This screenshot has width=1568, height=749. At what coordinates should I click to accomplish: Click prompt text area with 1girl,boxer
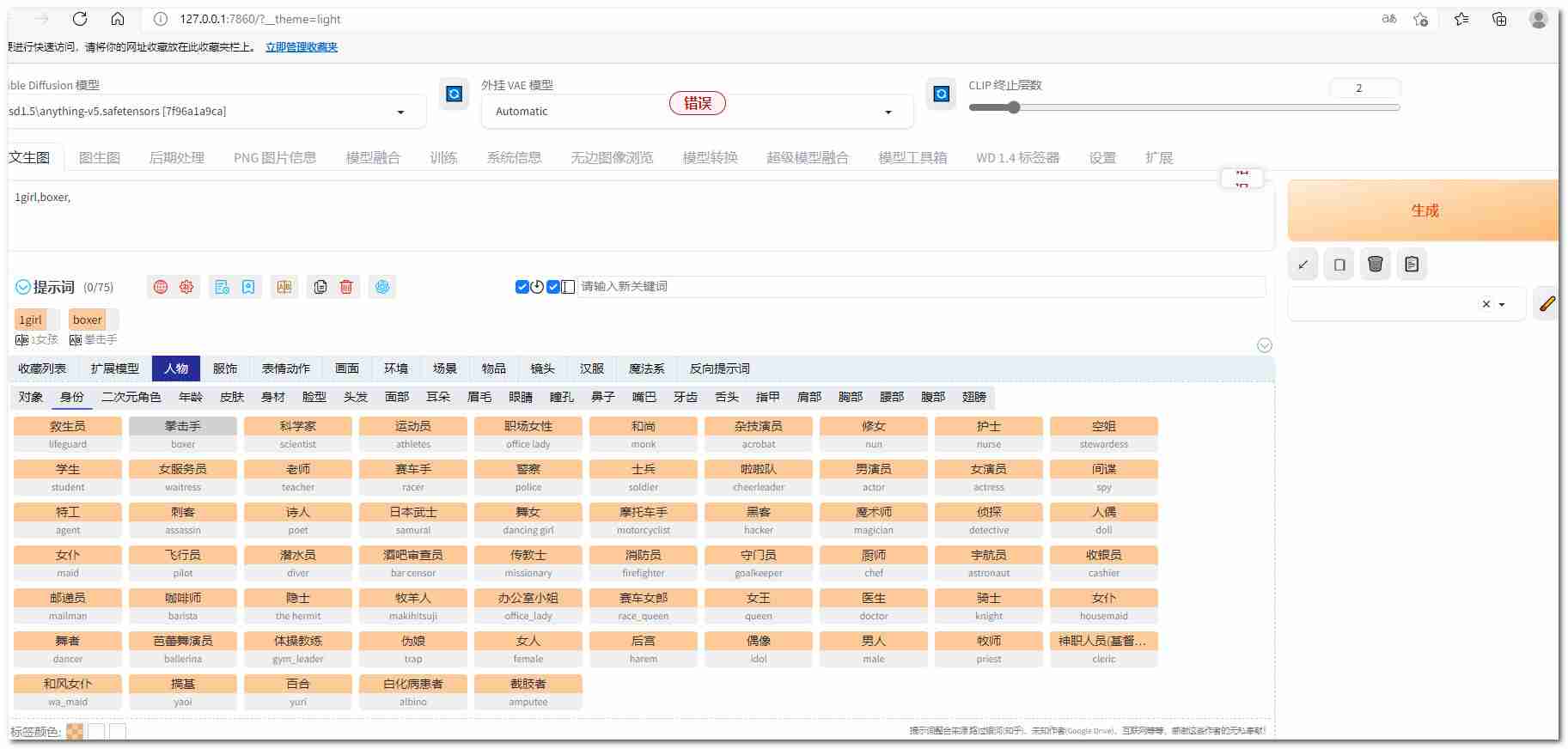(640, 216)
